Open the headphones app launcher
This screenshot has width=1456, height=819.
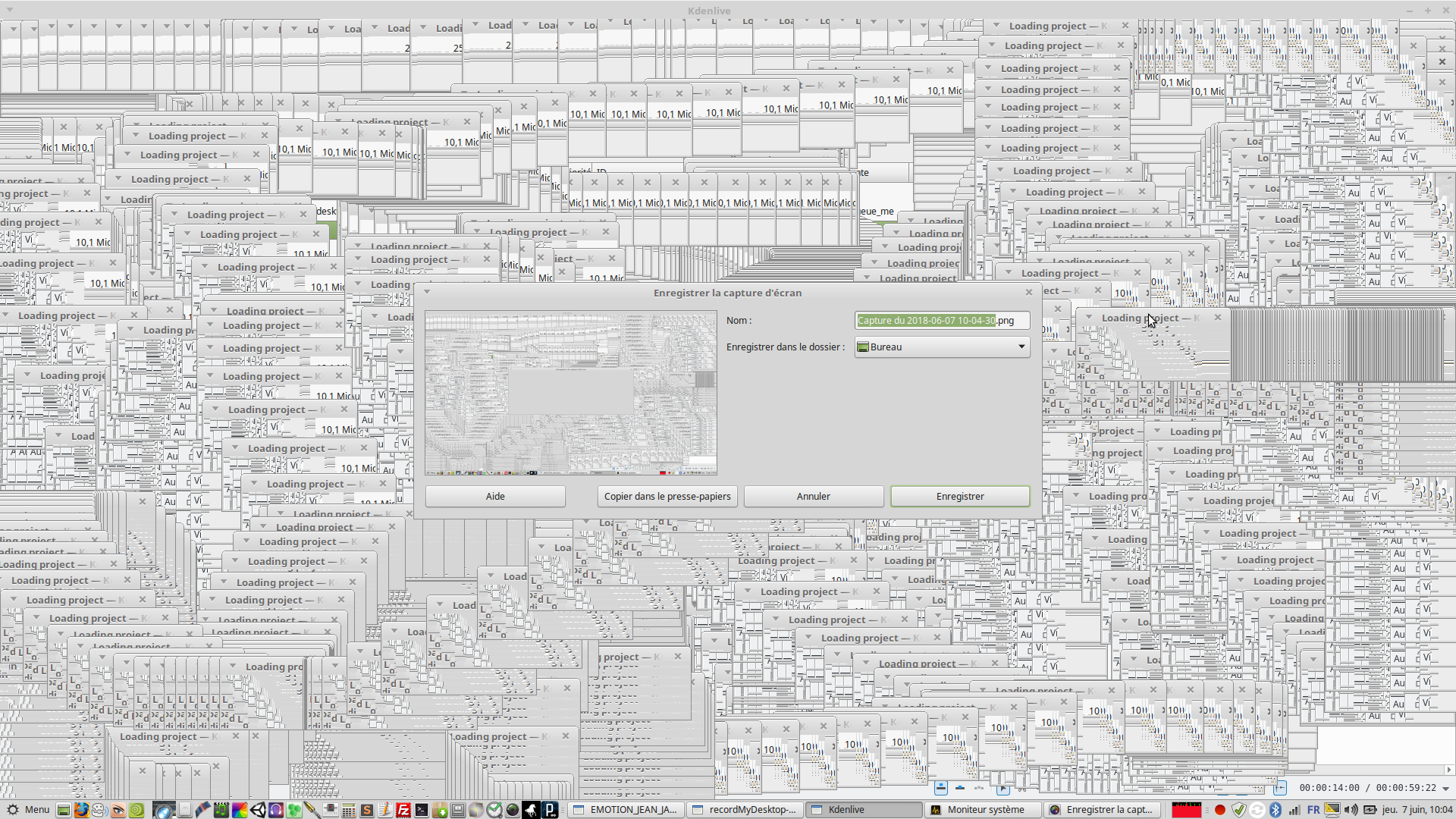pyautogui.click(x=276, y=810)
